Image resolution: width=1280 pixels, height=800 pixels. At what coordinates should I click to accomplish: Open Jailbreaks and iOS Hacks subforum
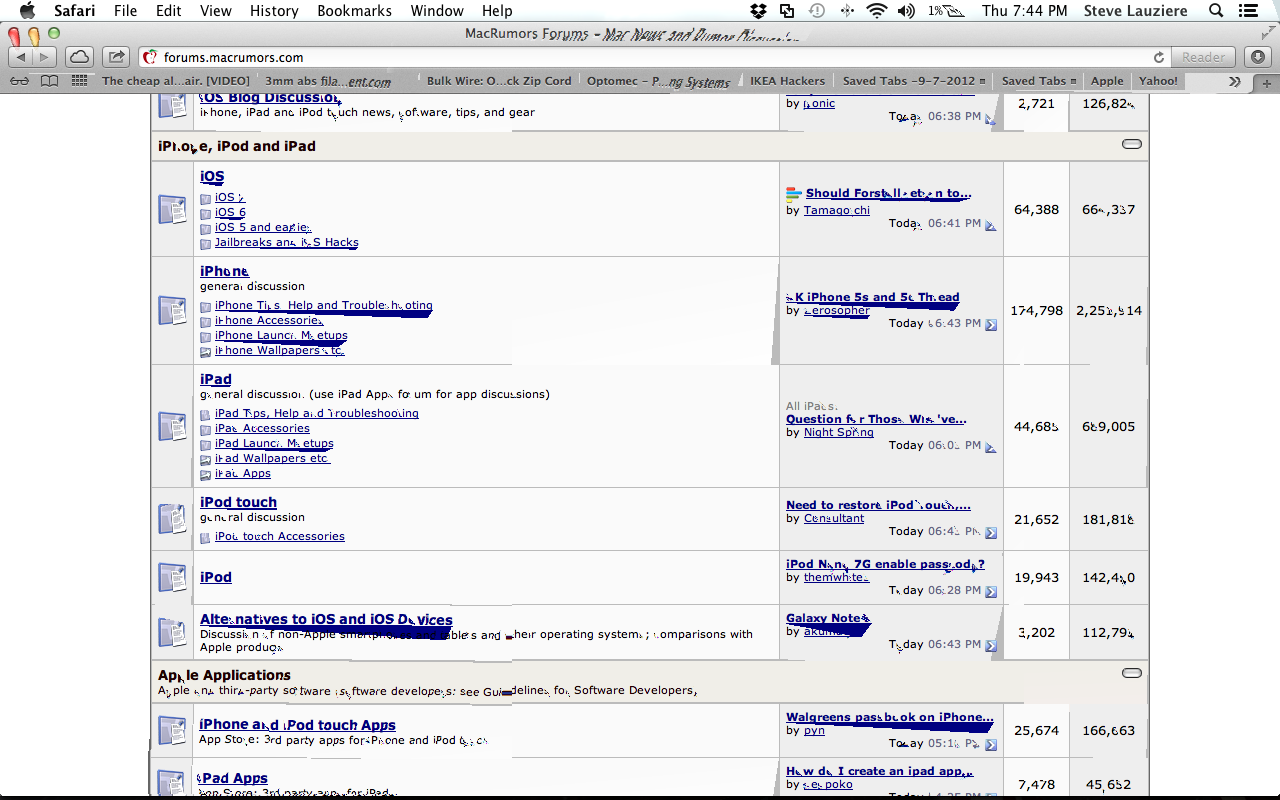[287, 242]
